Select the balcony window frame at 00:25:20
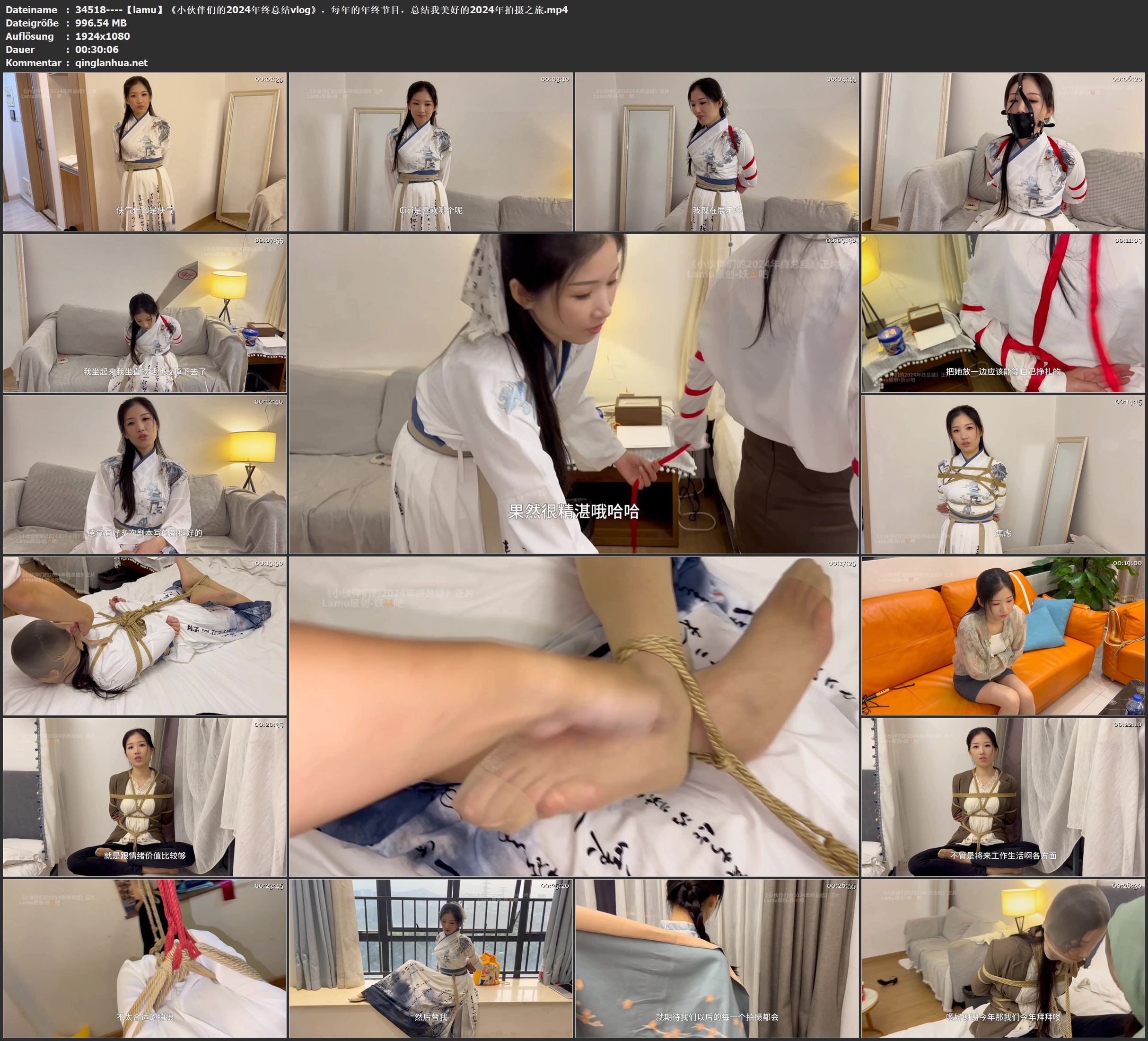This screenshot has height=1041, width=1148. click(431, 958)
